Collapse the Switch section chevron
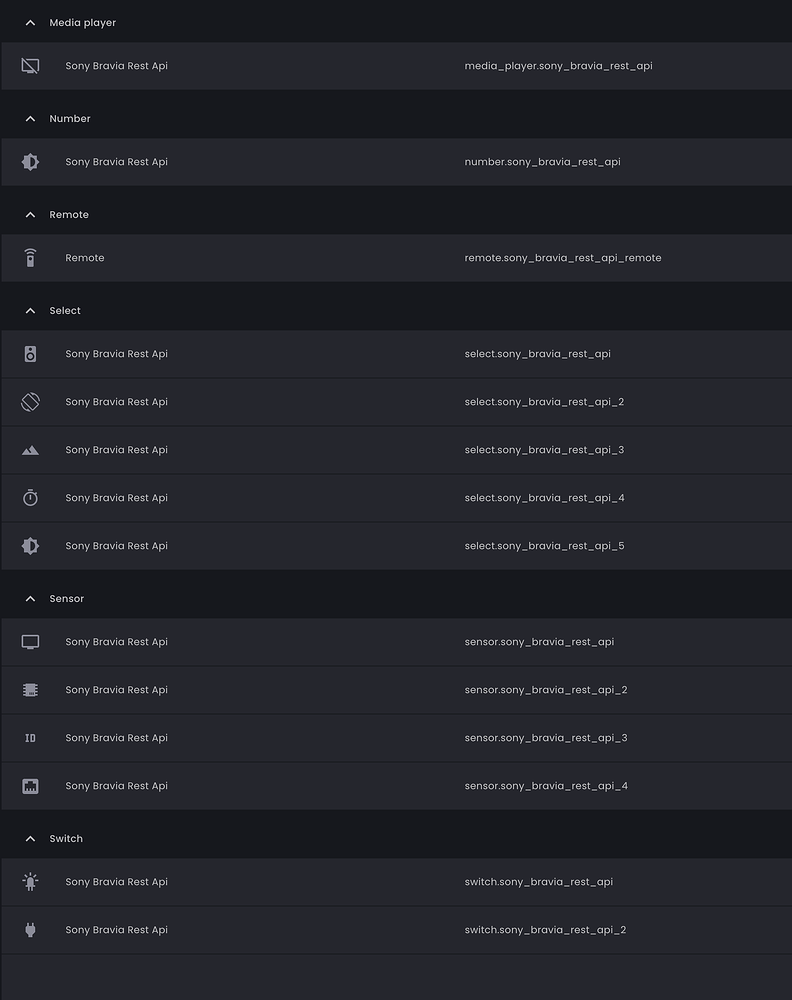The width and height of the screenshot is (792, 1000). point(30,839)
